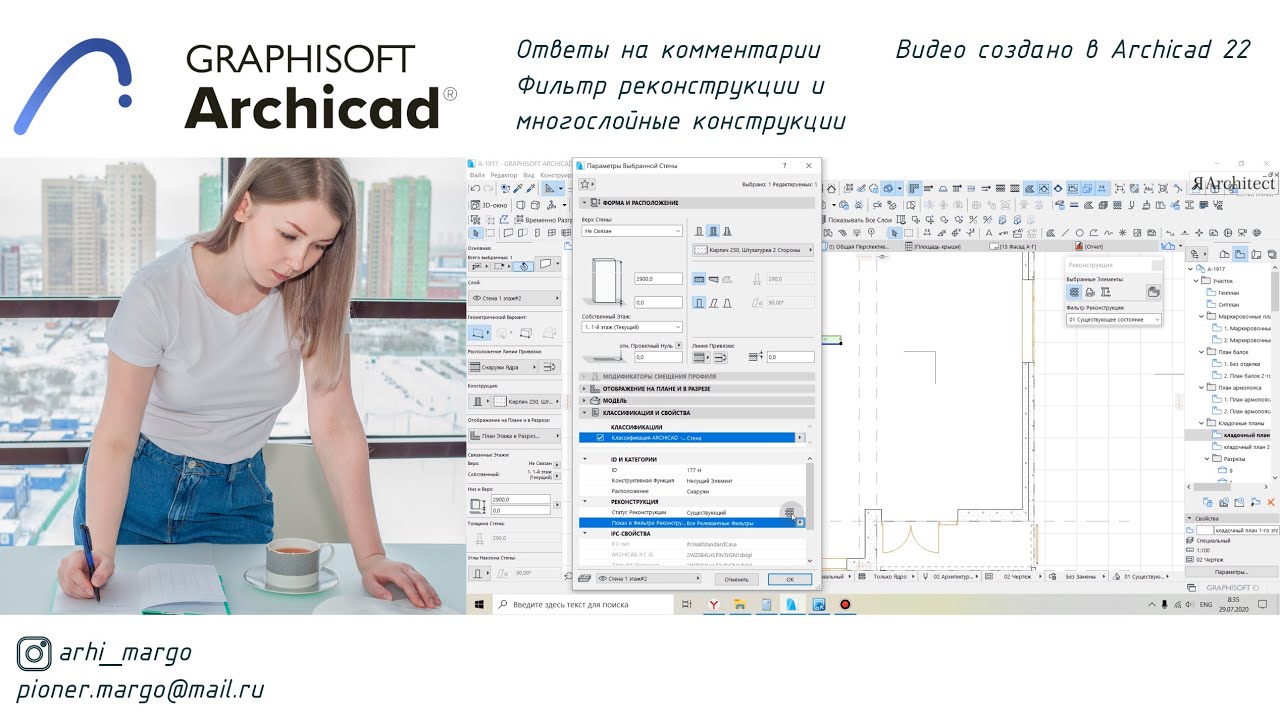This screenshot has width=1280, height=720.
Task: Click the Отменить button
Action: tap(737, 579)
